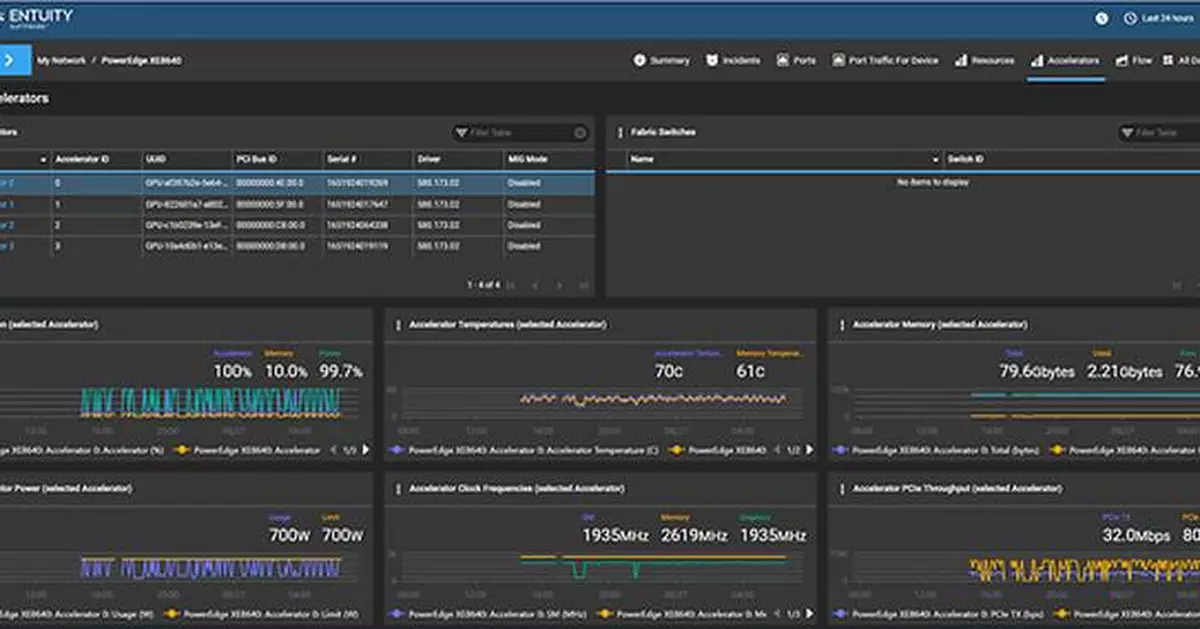Toggle Accelerator 0: Limit (W) legend series
The width and height of the screenshot is (1200, 629).
[263, 614]
